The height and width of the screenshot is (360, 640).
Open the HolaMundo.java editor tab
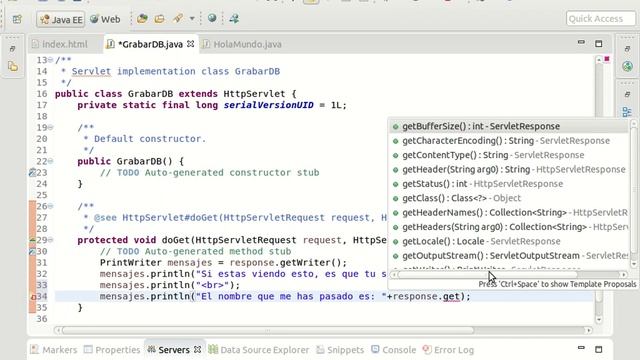242,44
